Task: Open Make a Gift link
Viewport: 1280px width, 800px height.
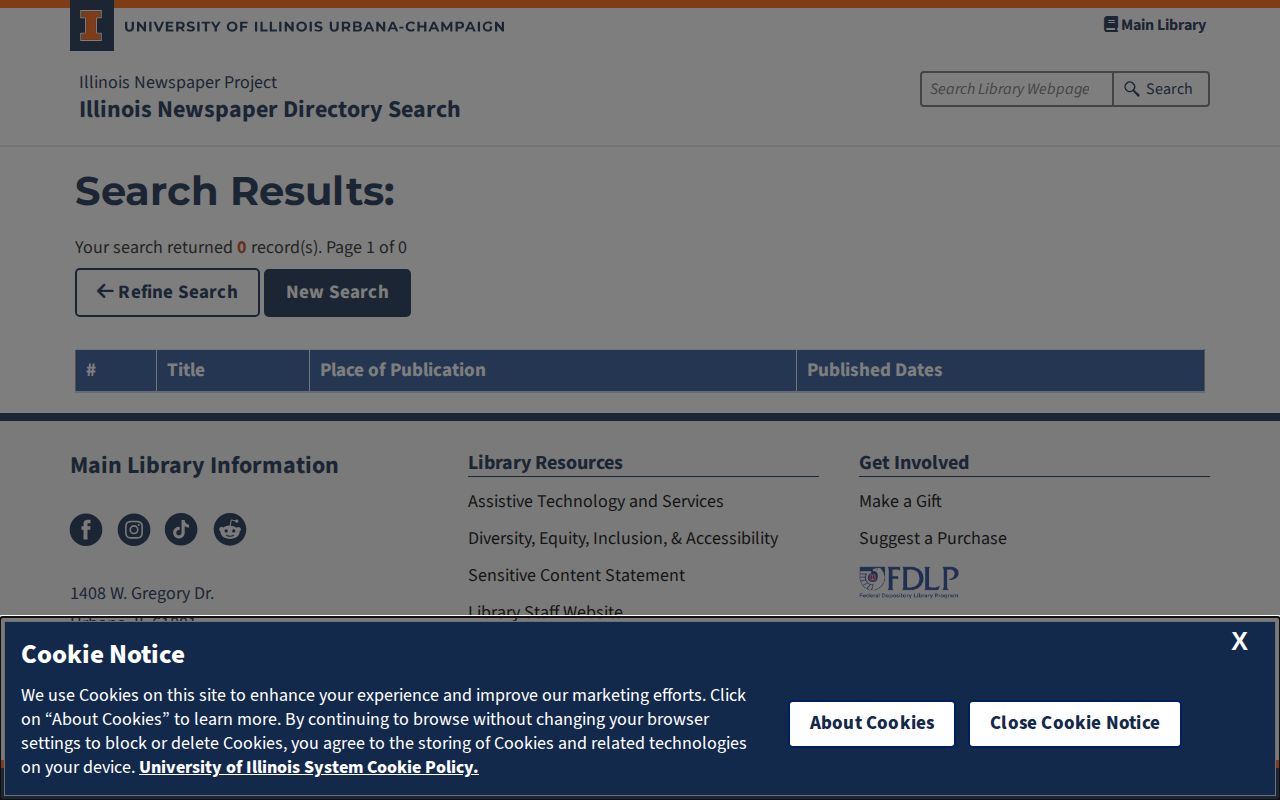Action: click(x=900, y=501)
